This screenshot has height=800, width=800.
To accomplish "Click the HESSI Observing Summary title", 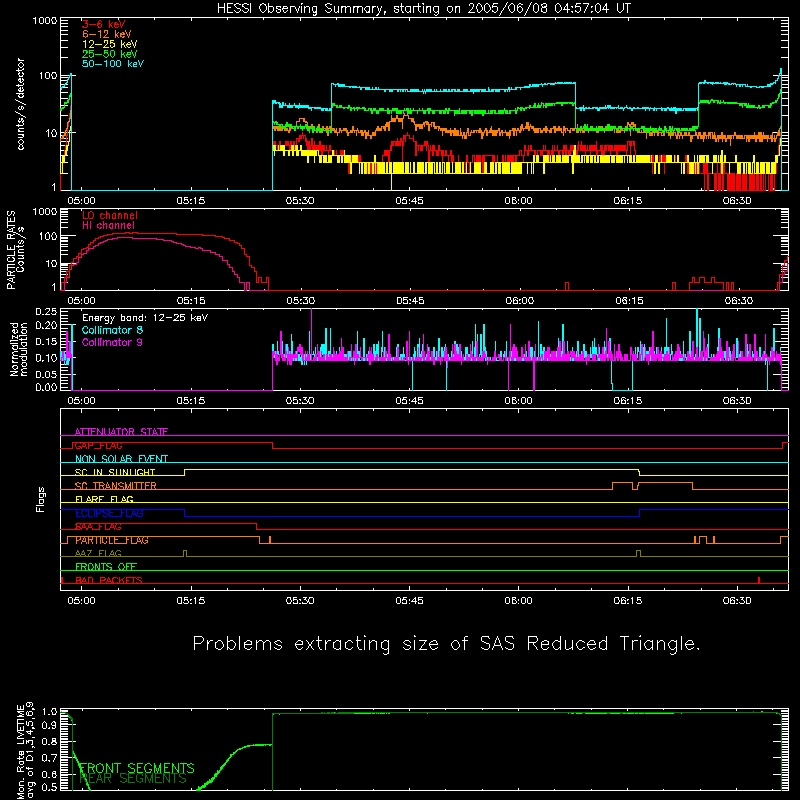I will point(423,9).
